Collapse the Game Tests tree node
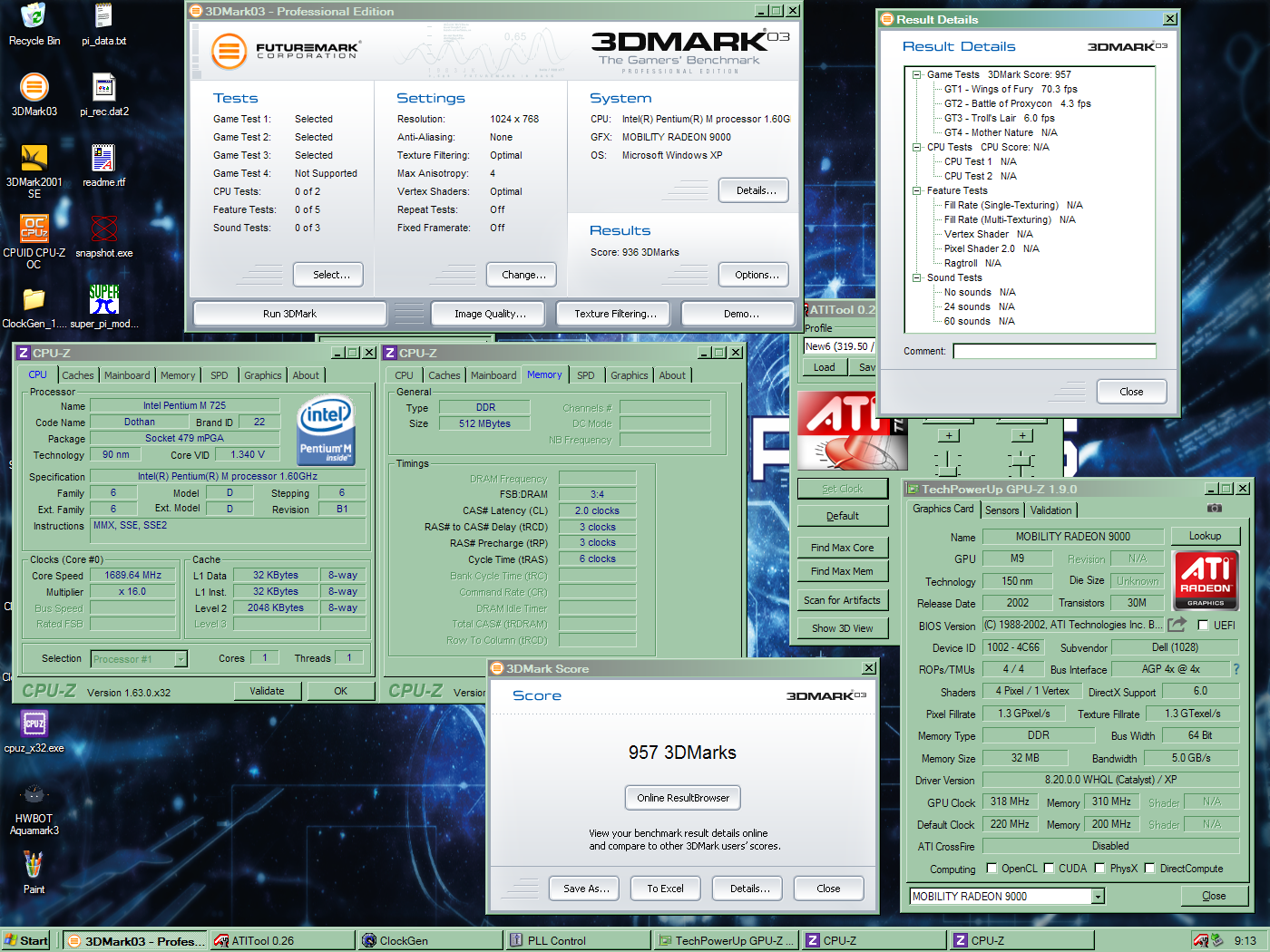Screen dimensions: 1270x952 917,74
